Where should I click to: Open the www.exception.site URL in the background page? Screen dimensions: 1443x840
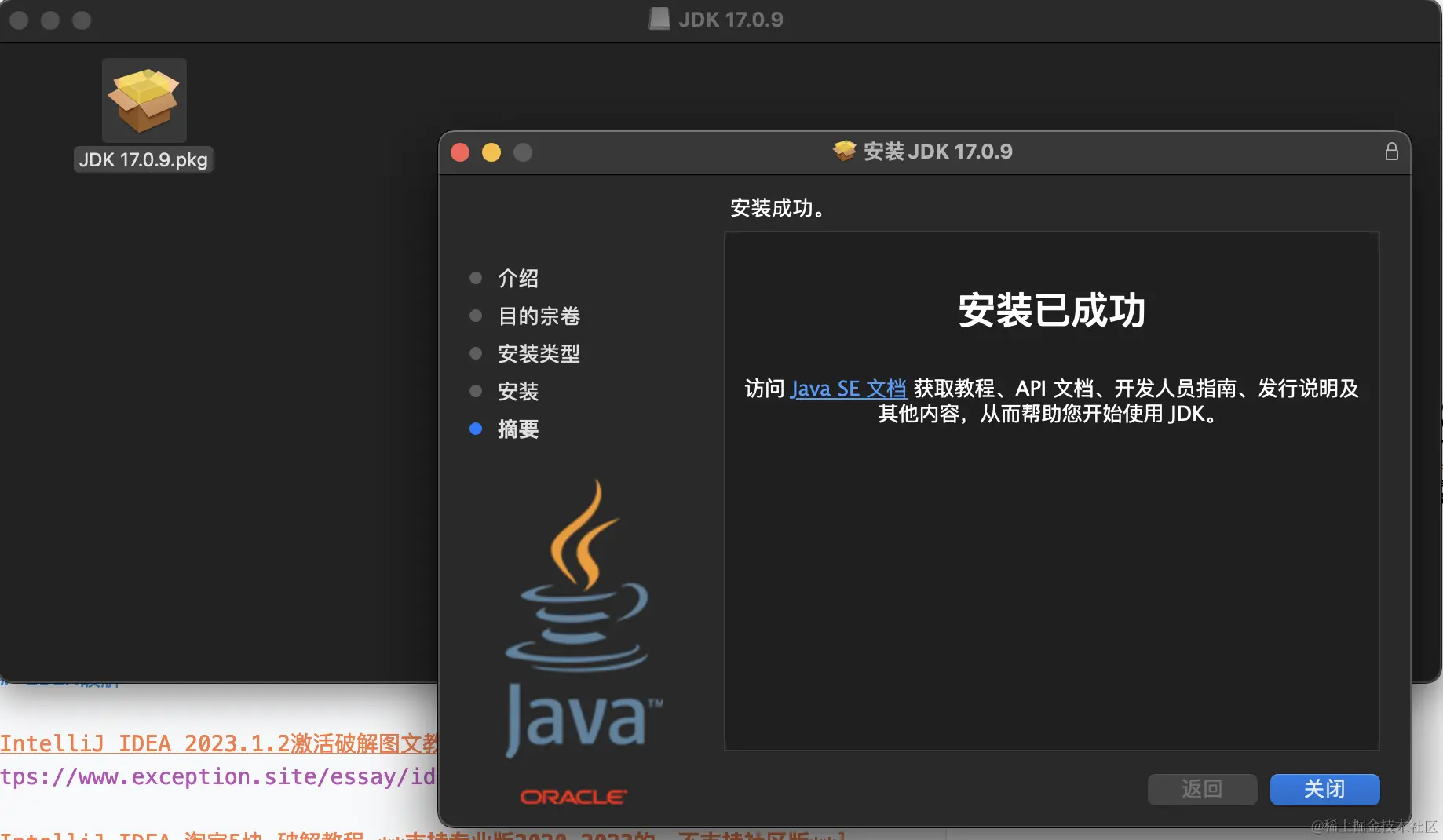click(217, 776)
